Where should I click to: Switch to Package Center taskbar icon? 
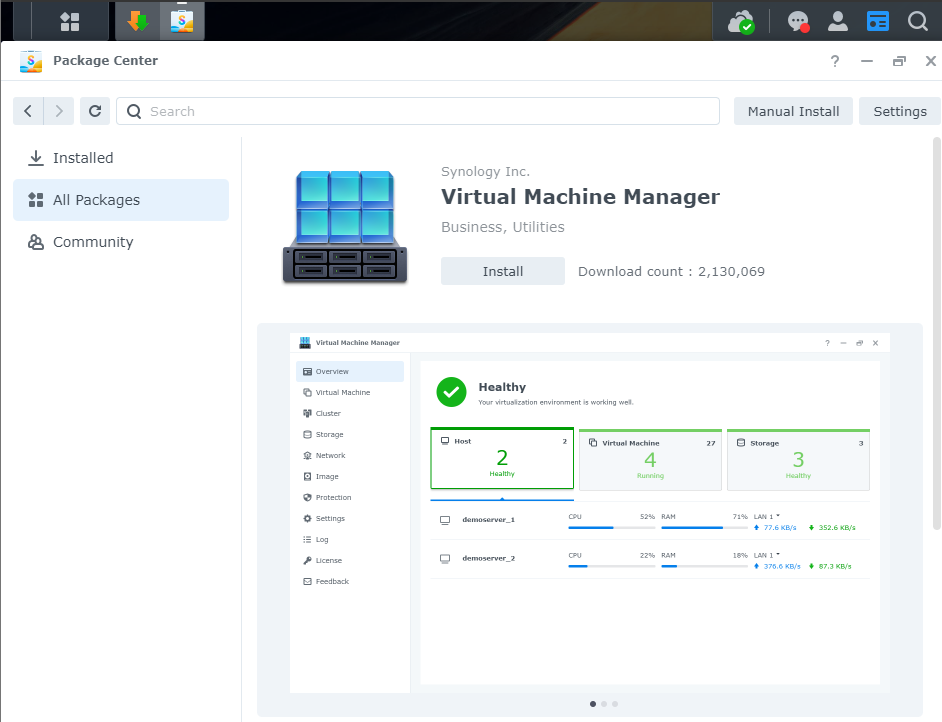tap(182, 22)
